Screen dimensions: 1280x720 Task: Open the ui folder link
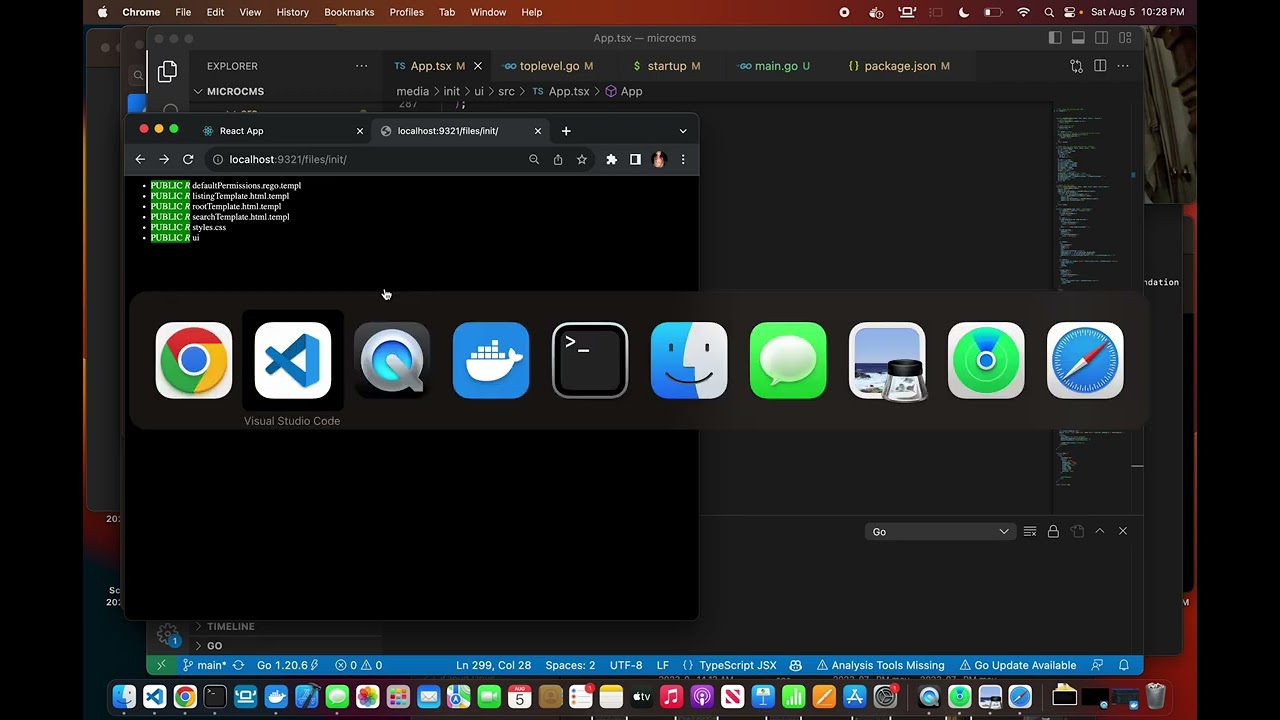[x=196, y=238]
